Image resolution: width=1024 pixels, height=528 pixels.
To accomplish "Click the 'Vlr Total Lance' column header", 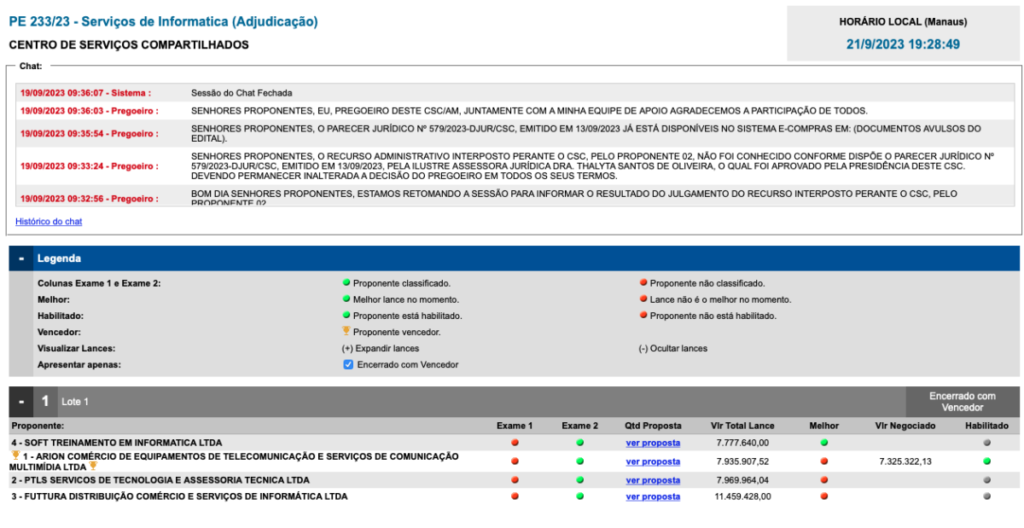I will pyautogui.click(x=742, y=426).
